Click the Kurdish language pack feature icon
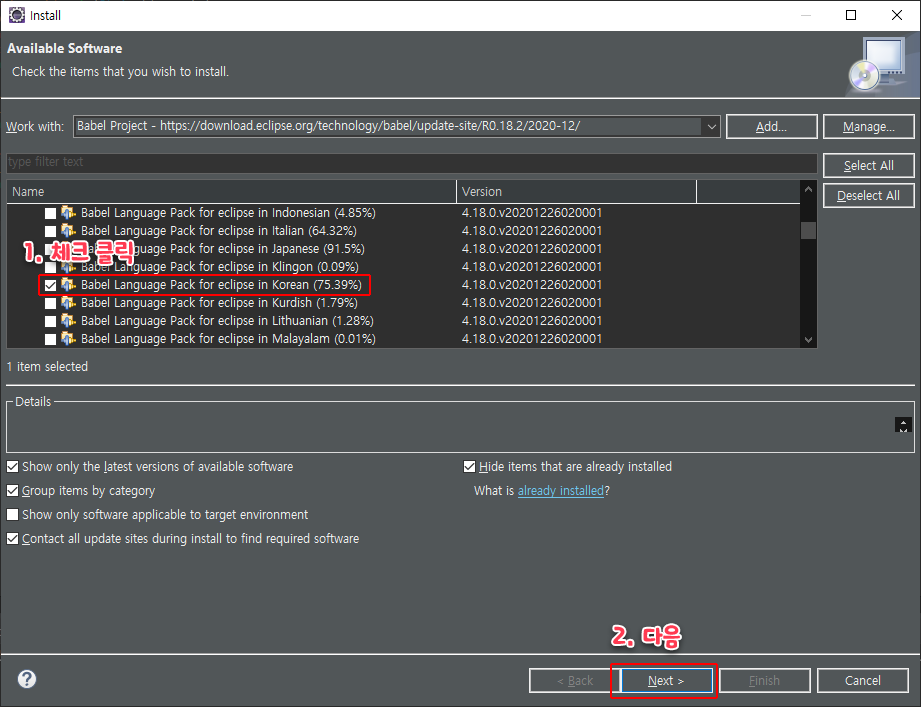Image resolution: width=921 pixels, height=707 pixels. (69, 303)
